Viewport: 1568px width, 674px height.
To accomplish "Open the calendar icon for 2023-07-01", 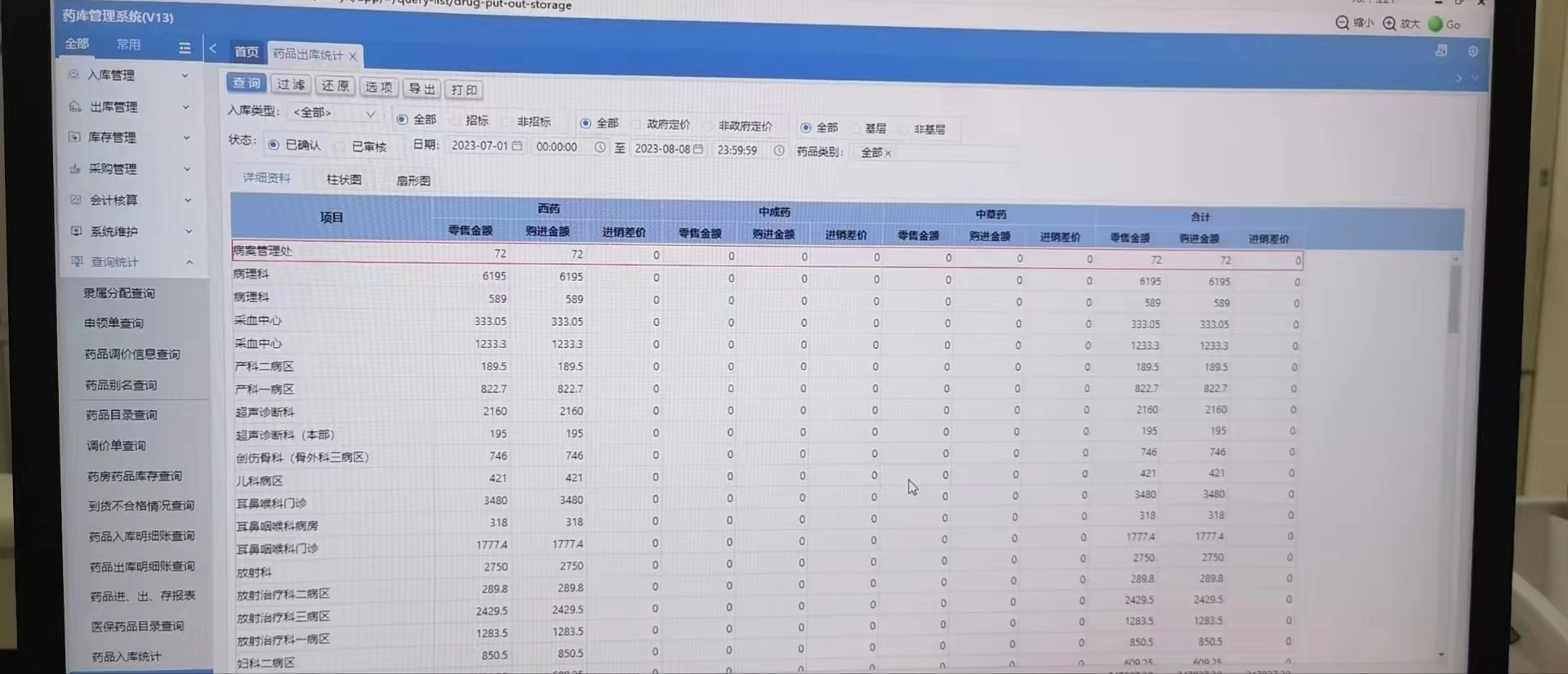I will point(517,145).
